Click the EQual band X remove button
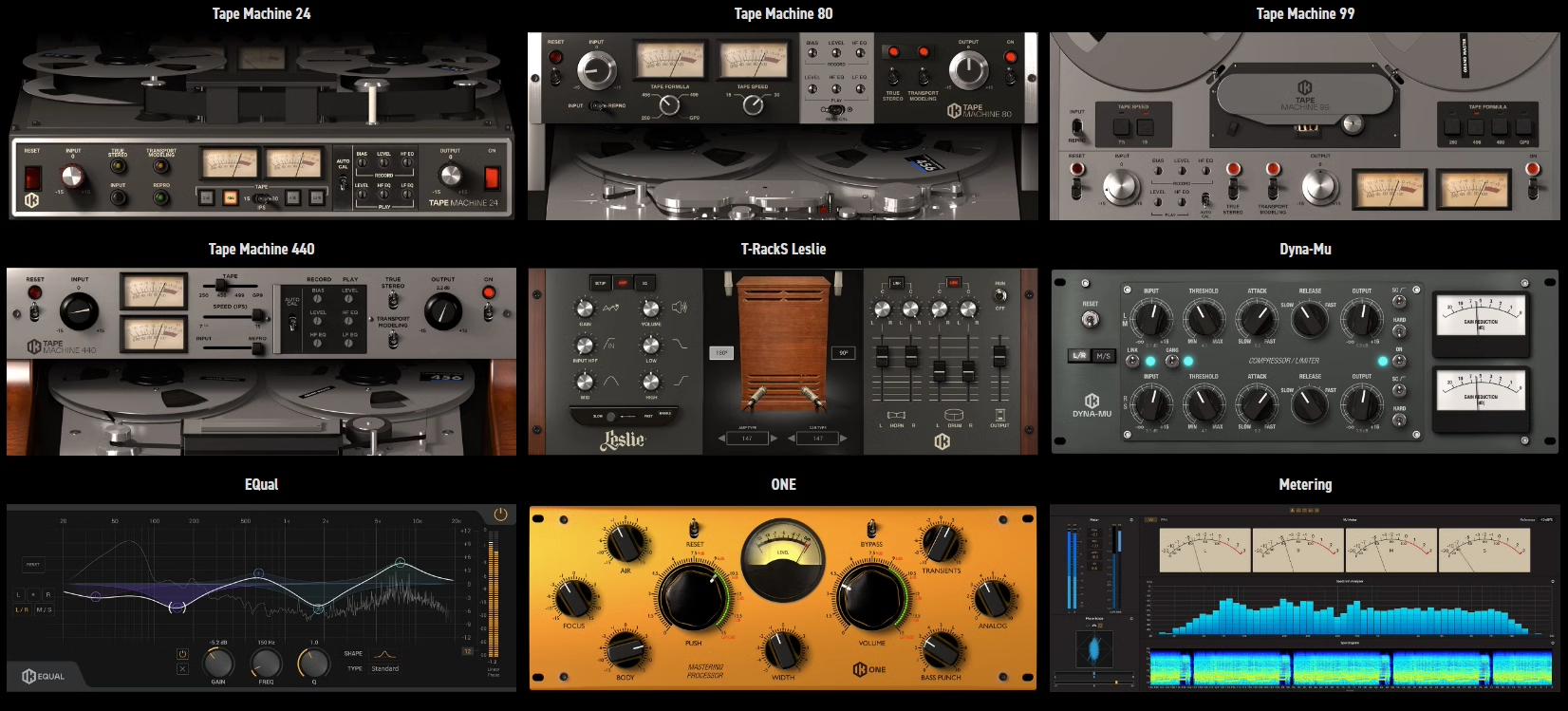 (x=182, y=669)
